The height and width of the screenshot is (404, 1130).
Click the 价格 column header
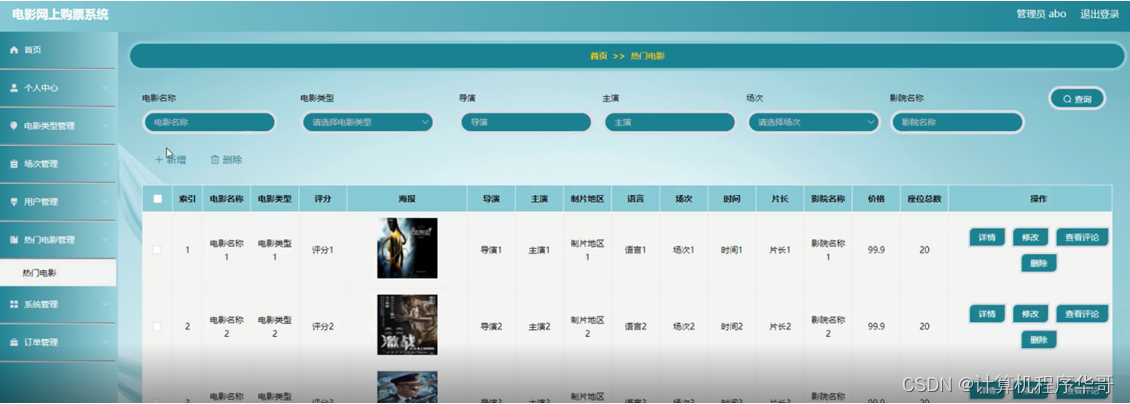click(876, 199)
